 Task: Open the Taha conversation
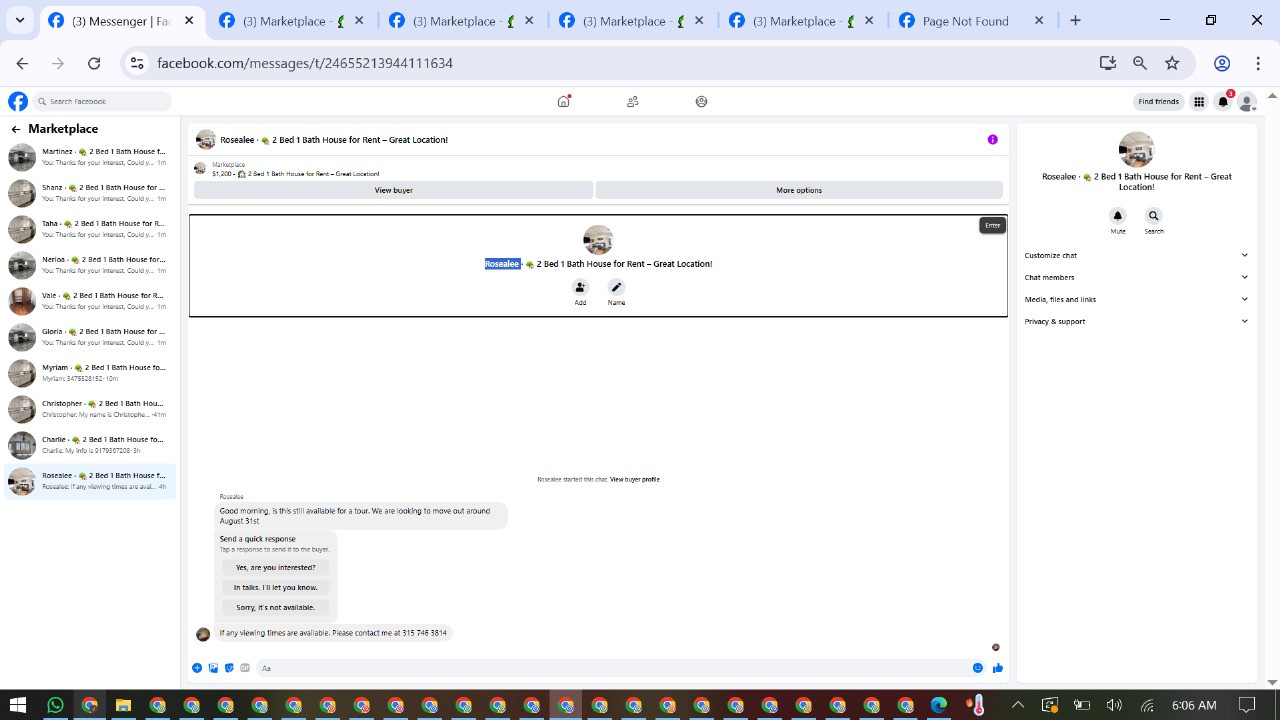coord(91,229)
